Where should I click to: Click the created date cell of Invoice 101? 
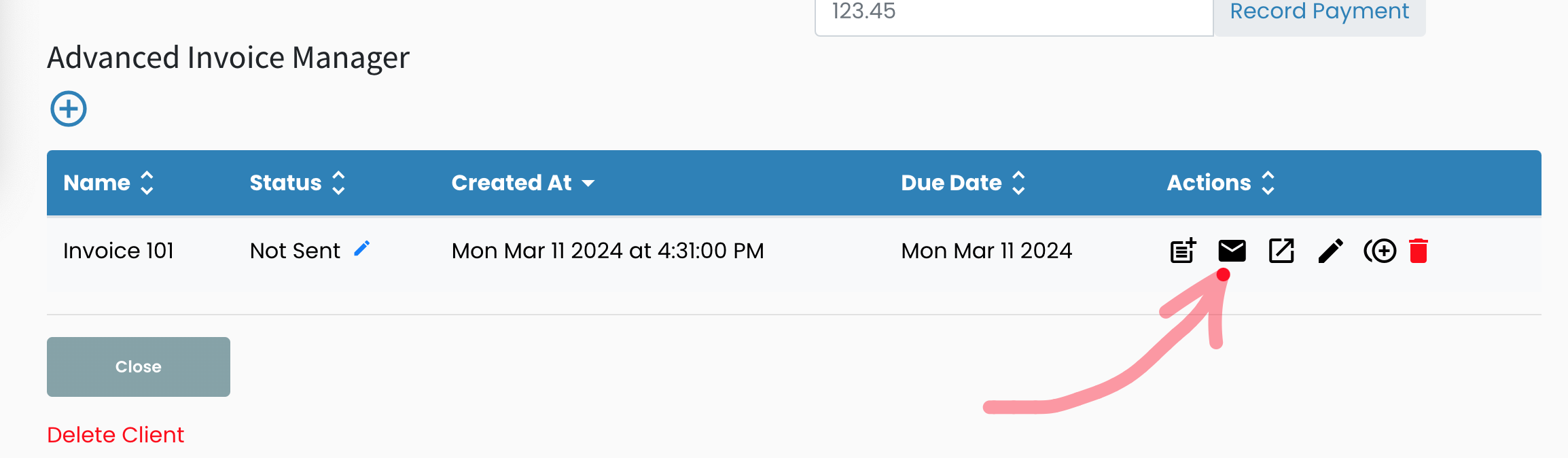click(x=607, y=251)
